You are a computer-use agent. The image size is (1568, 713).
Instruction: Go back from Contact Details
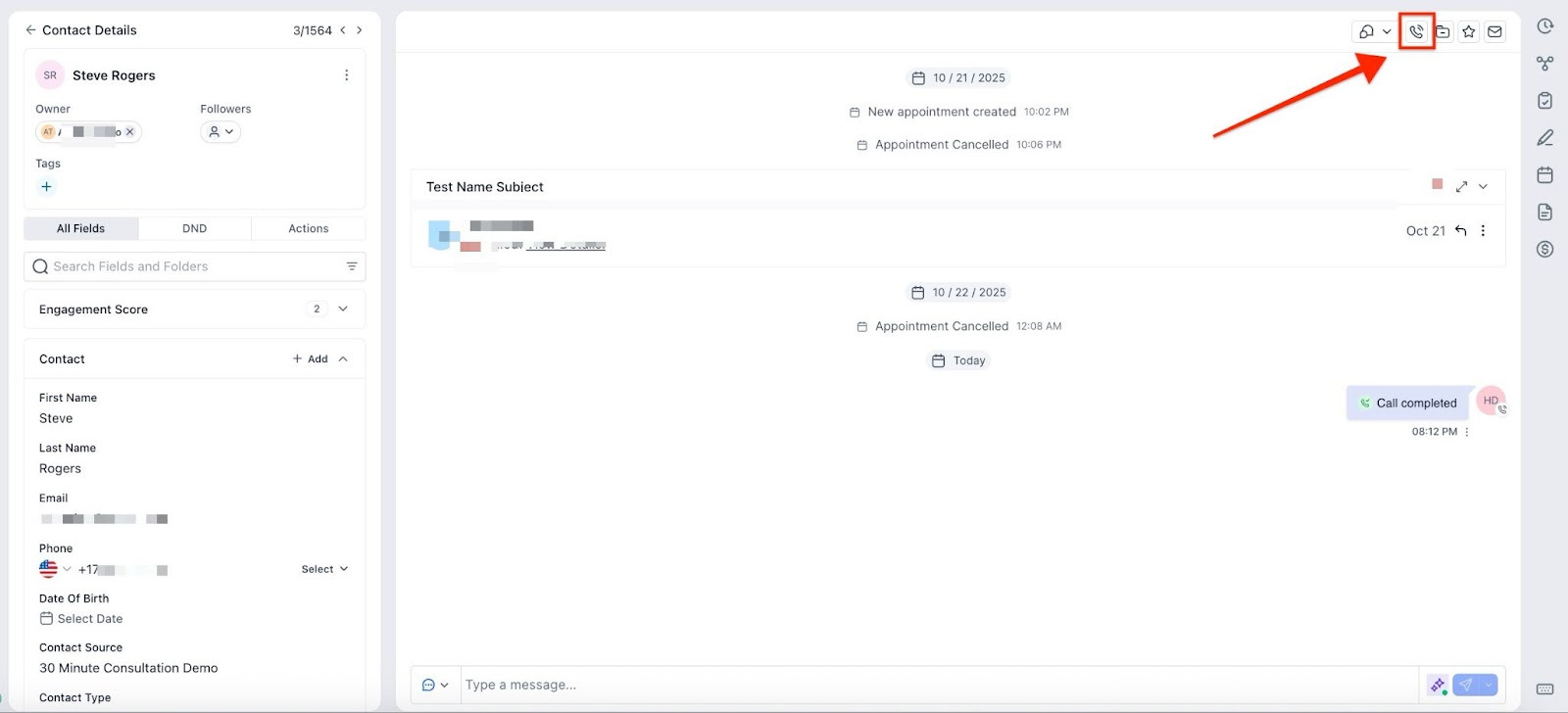pyautogui.click(x=30, y=30)
